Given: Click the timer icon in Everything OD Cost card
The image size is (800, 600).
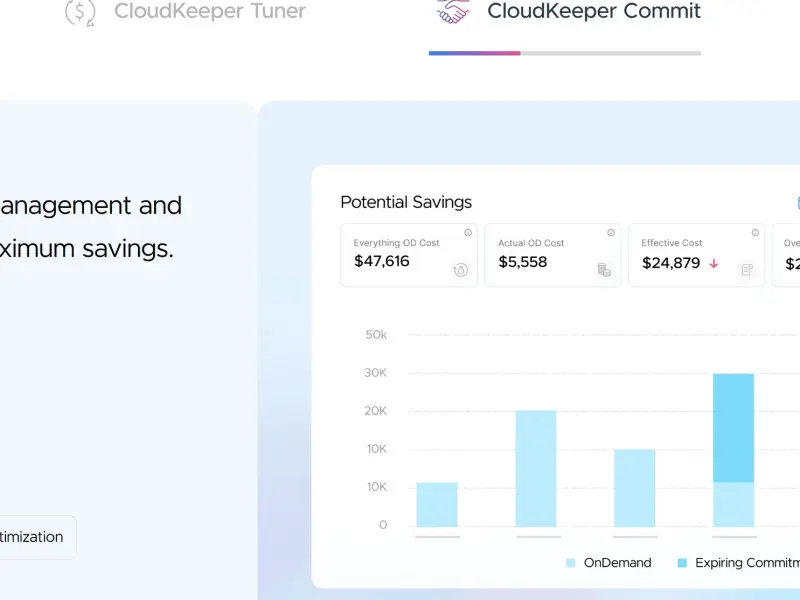Looking at the screenshot, I should click(461, 269).
